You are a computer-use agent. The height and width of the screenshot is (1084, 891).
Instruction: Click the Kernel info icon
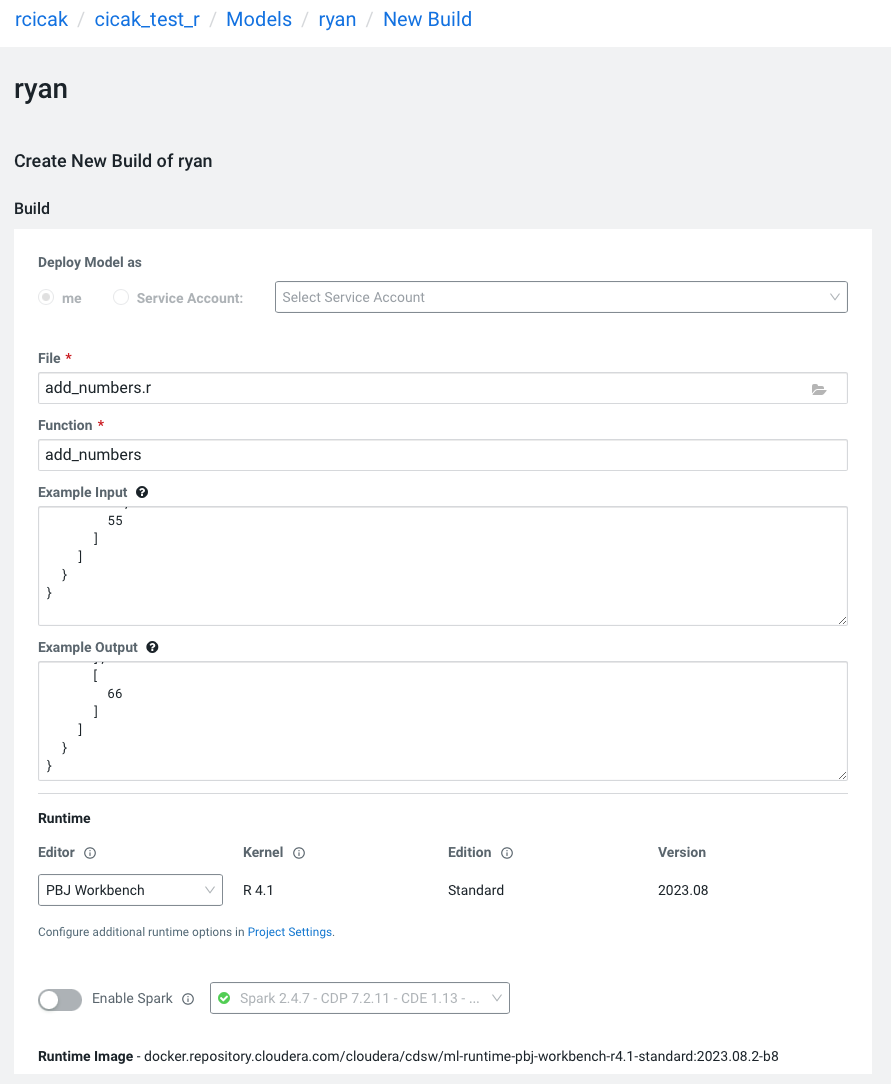tap(299, 853)
